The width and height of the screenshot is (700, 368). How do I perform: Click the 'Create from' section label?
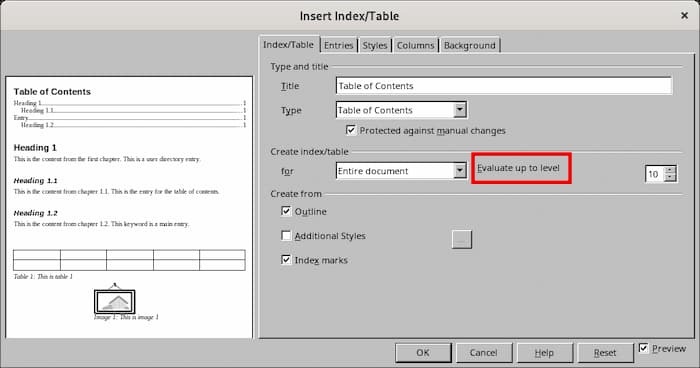pyautogui.click(x=296, y=194)
